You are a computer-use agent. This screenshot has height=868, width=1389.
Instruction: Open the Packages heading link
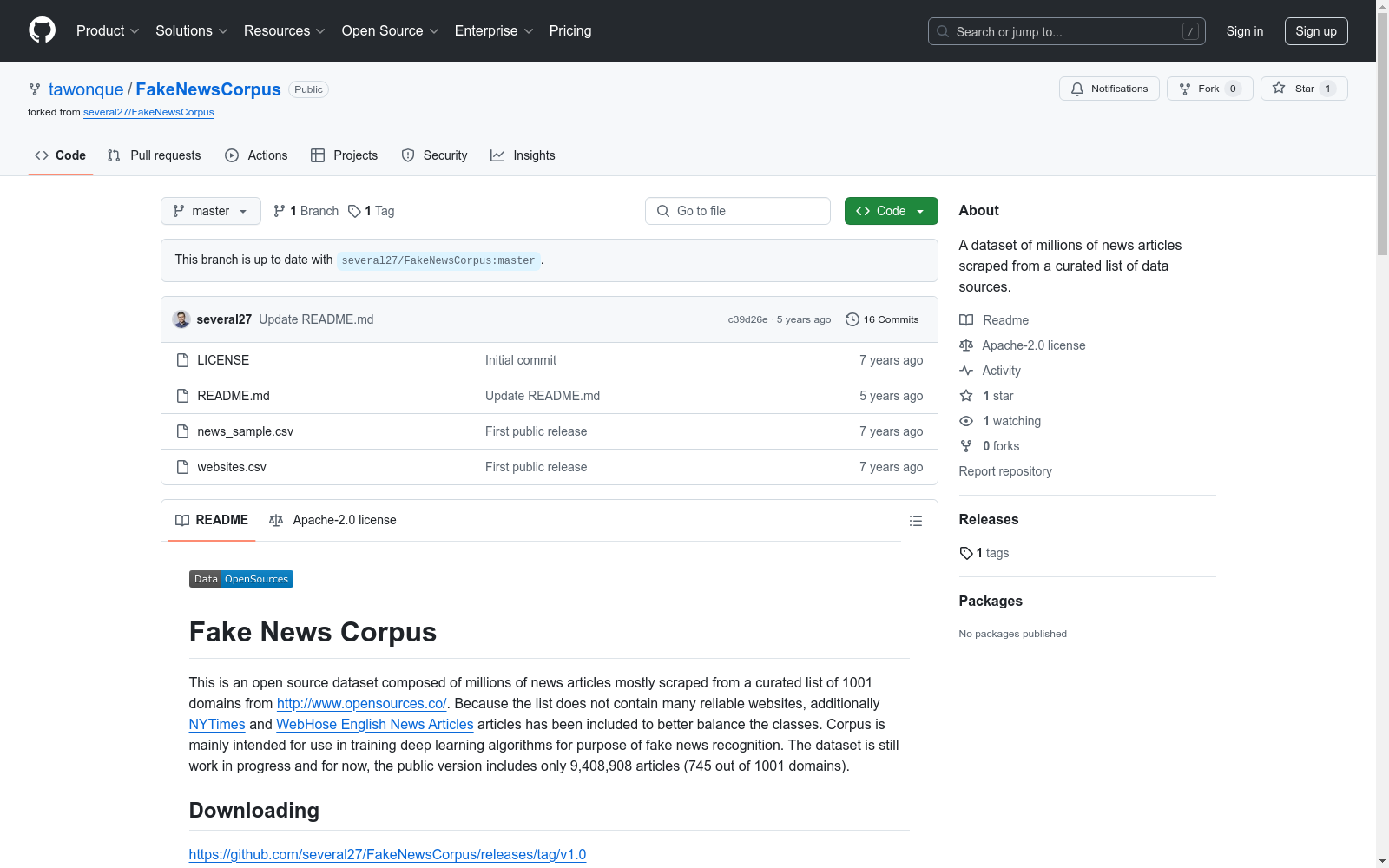[x=991, y=601]
